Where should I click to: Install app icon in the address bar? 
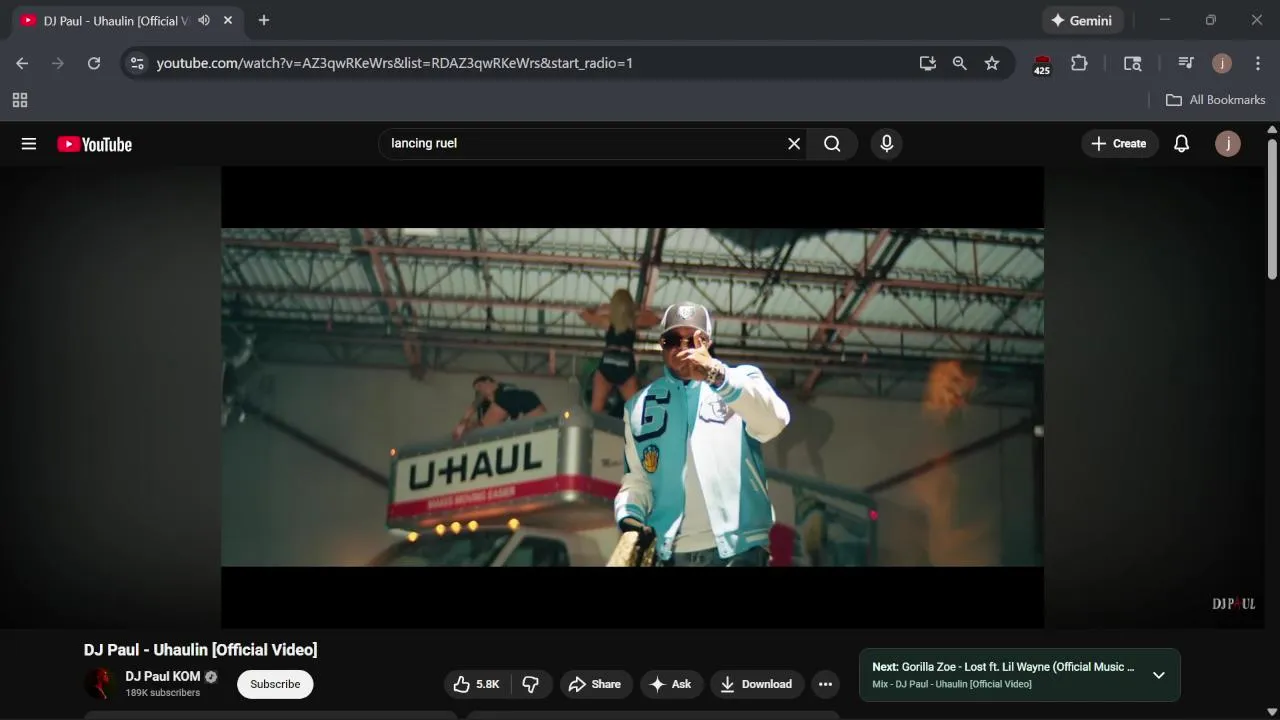(x=928, y=63)
